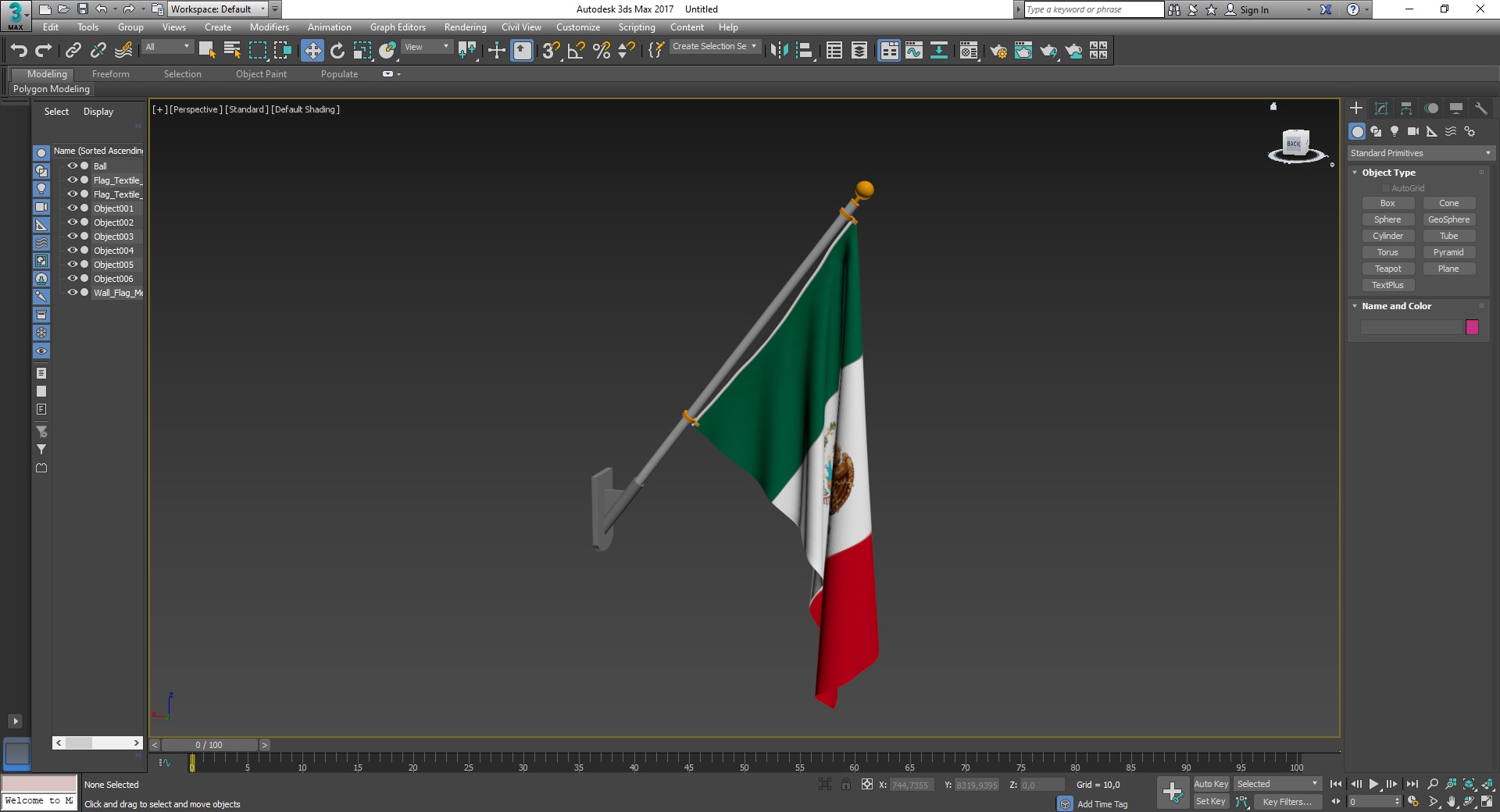Switch to the Motion command panel tab
This screenshot has height=812, width=1500.
[1431, 109]
